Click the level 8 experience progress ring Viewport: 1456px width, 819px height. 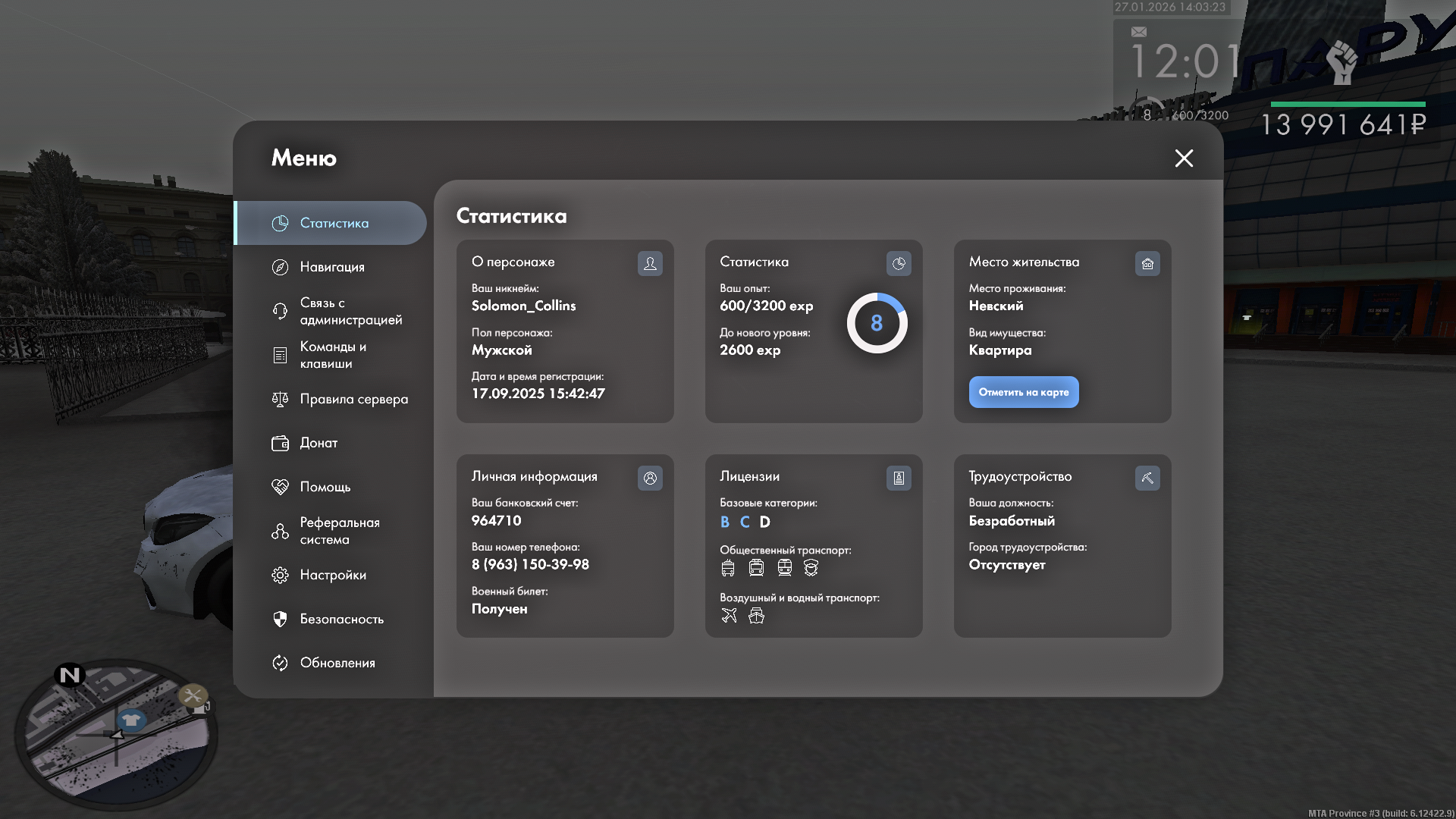[x=877, y=323]
